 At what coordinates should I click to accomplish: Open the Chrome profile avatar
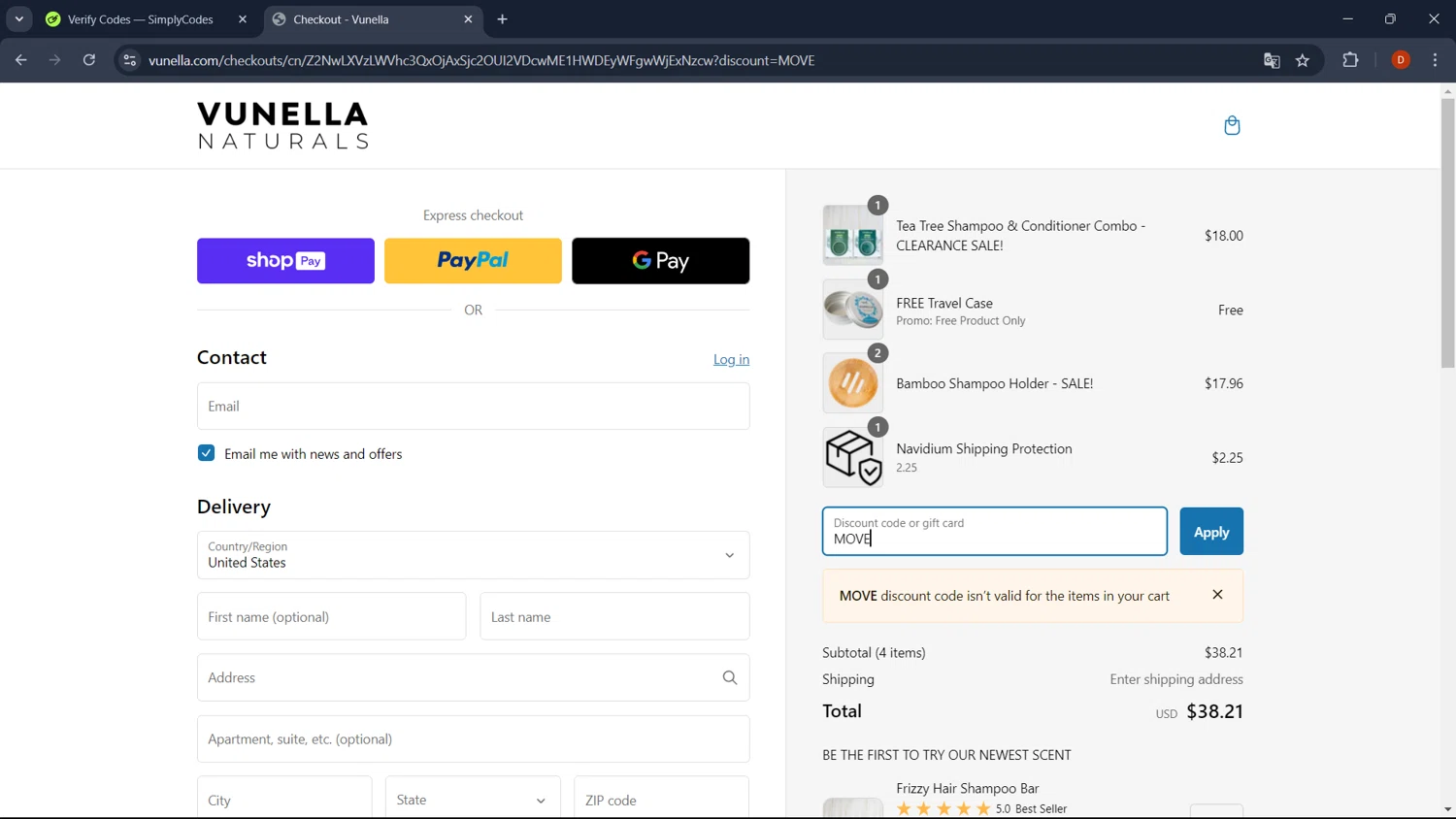pos(1401,60)
